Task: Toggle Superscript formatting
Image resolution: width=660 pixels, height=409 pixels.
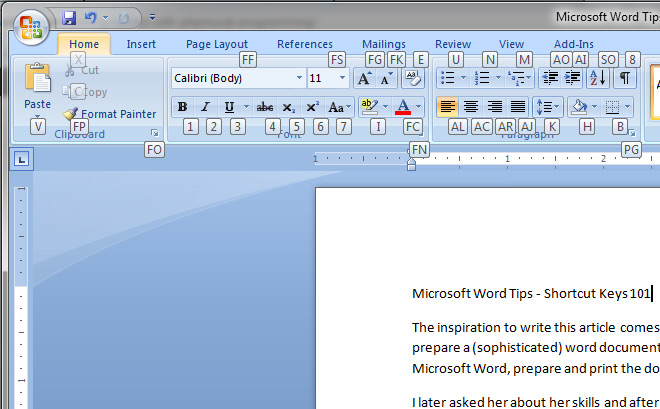Action: tap(312, 107)
